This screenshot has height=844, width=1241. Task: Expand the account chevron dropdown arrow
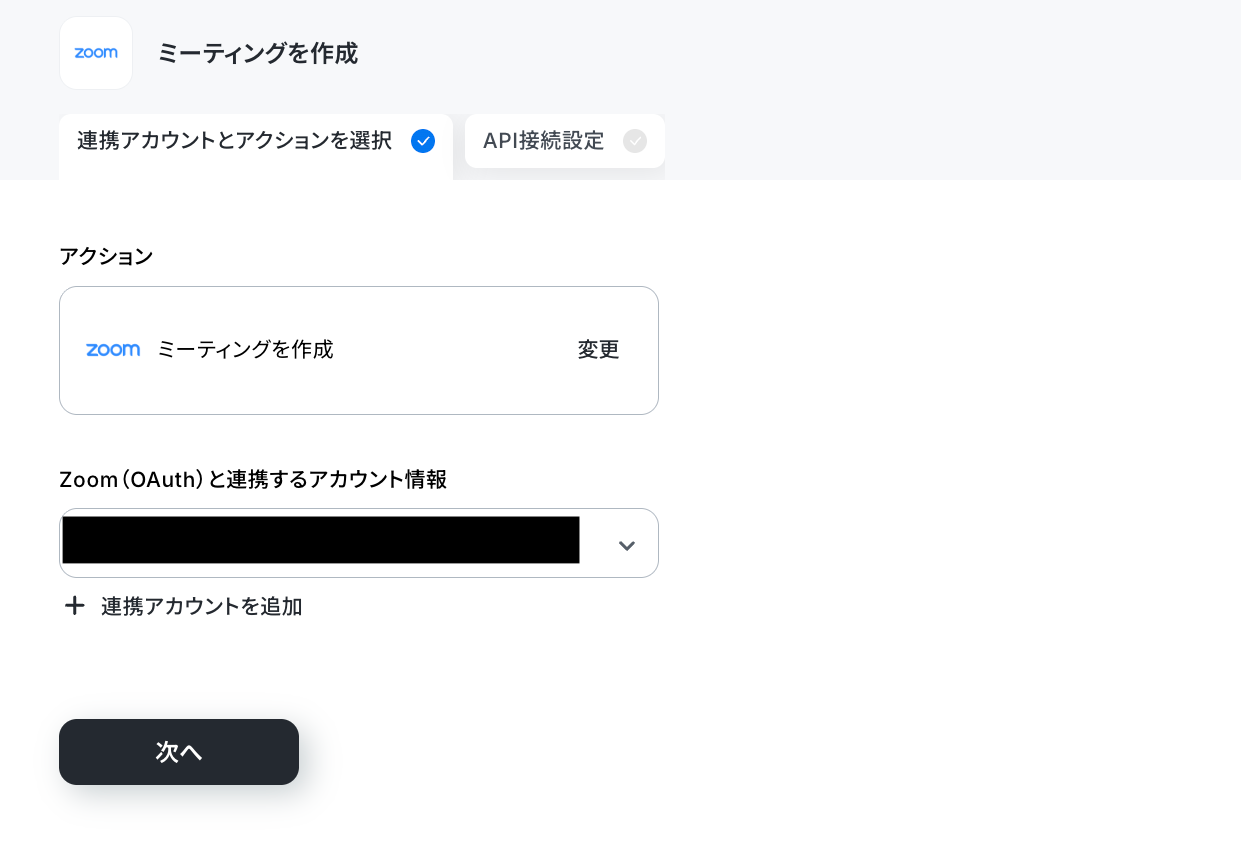click(627, 545)
